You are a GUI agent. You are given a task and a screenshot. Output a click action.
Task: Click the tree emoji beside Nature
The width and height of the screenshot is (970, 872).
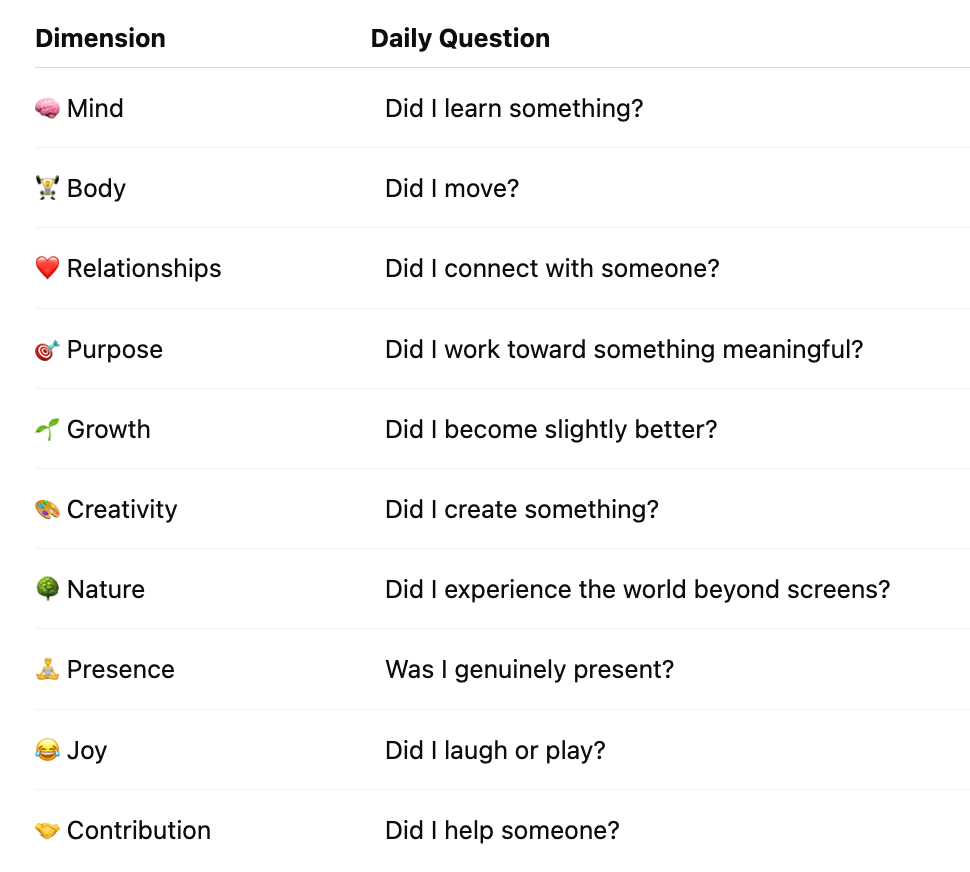pos(47,589)
